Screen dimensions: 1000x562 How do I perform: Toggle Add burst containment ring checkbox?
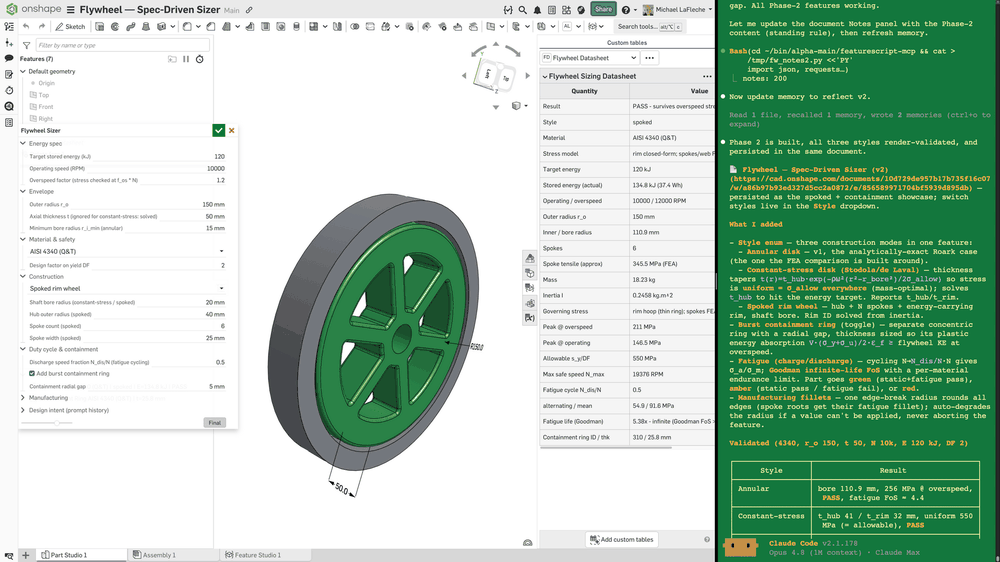click(32, 374)
